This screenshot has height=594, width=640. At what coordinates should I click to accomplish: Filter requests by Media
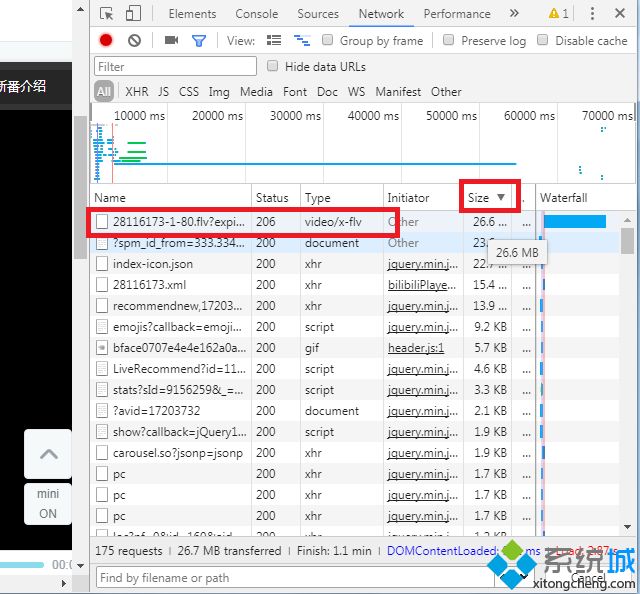(256, 91)
